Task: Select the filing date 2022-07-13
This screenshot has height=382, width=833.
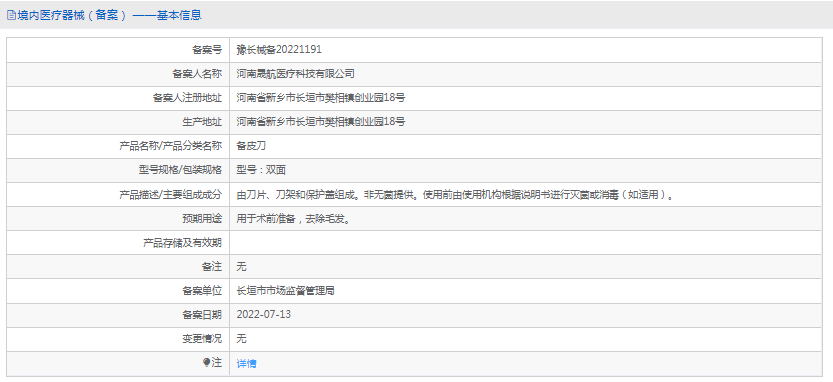Action: 264,315
